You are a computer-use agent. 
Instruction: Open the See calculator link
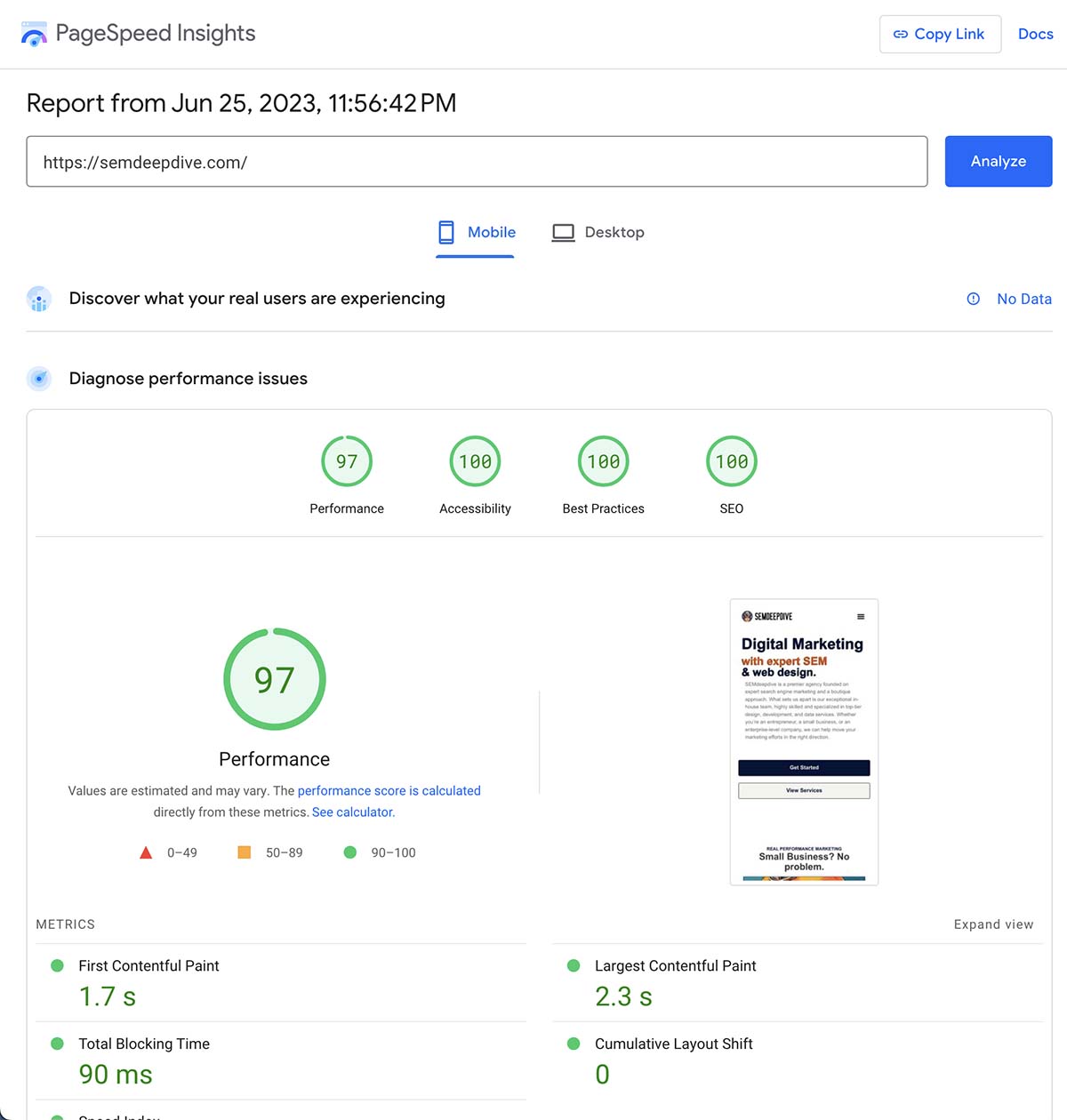[353, 812]
